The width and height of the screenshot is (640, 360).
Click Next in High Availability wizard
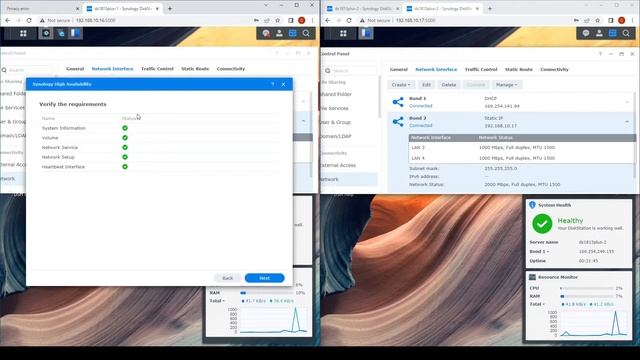(x=264, y=278)
